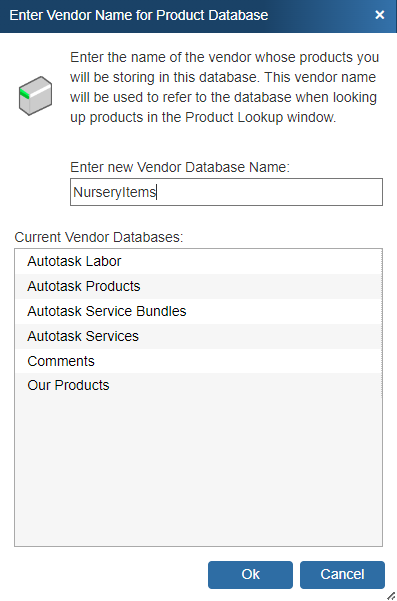Click the dialog title bar text
This screenshot has width=397, height=601.
click(139, 15)
